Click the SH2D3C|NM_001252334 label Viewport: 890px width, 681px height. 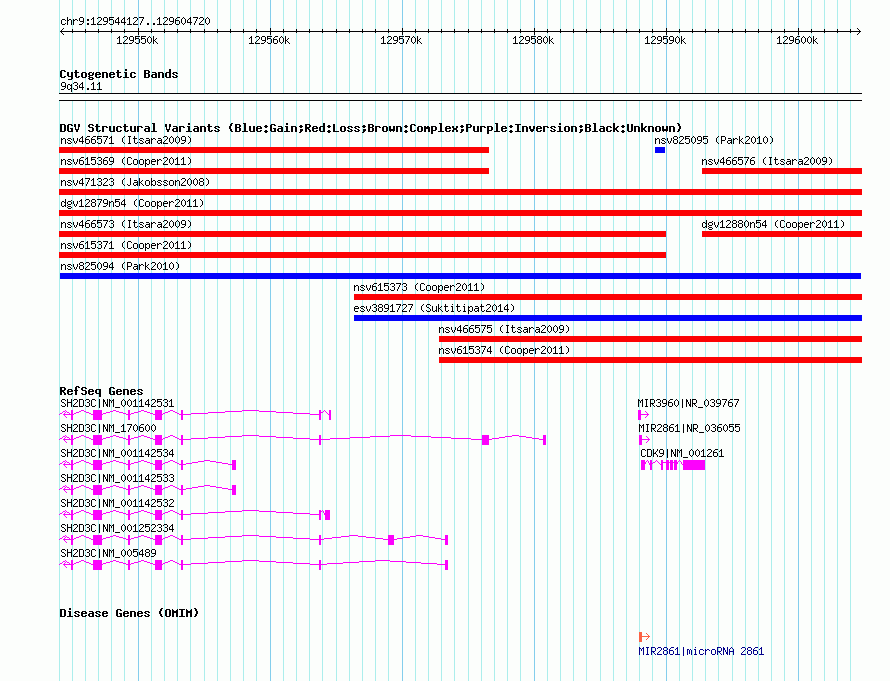(x=117, y=528)
